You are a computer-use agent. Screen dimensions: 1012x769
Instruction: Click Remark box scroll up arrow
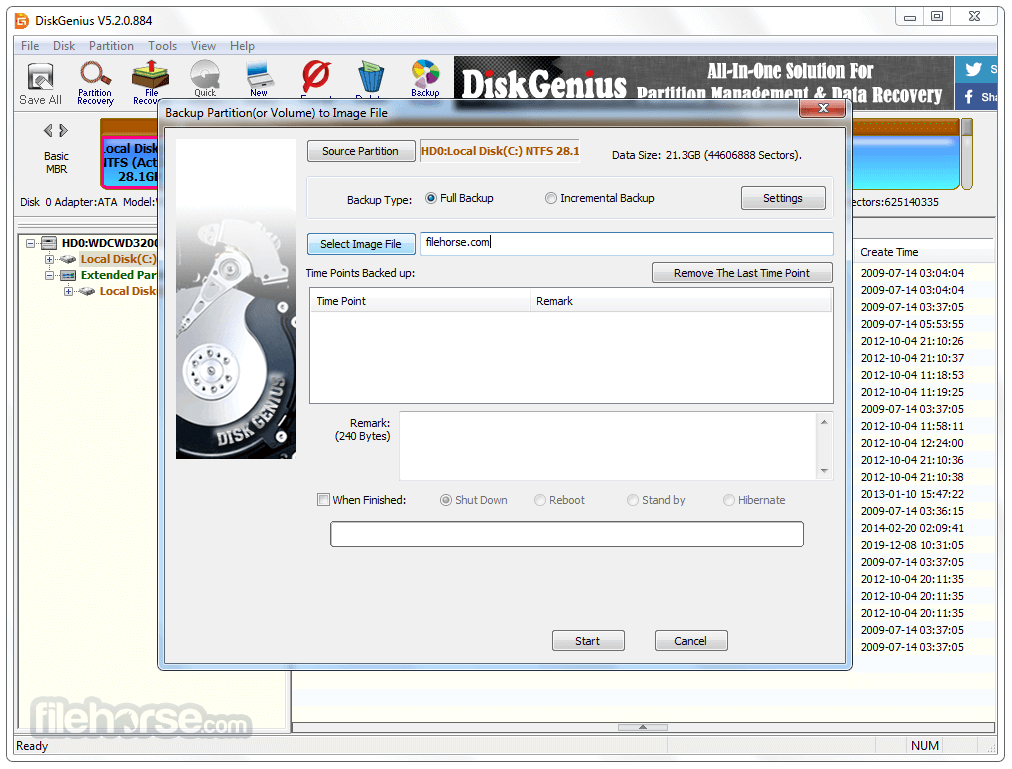pyautogui.click(x=824, y=422)
